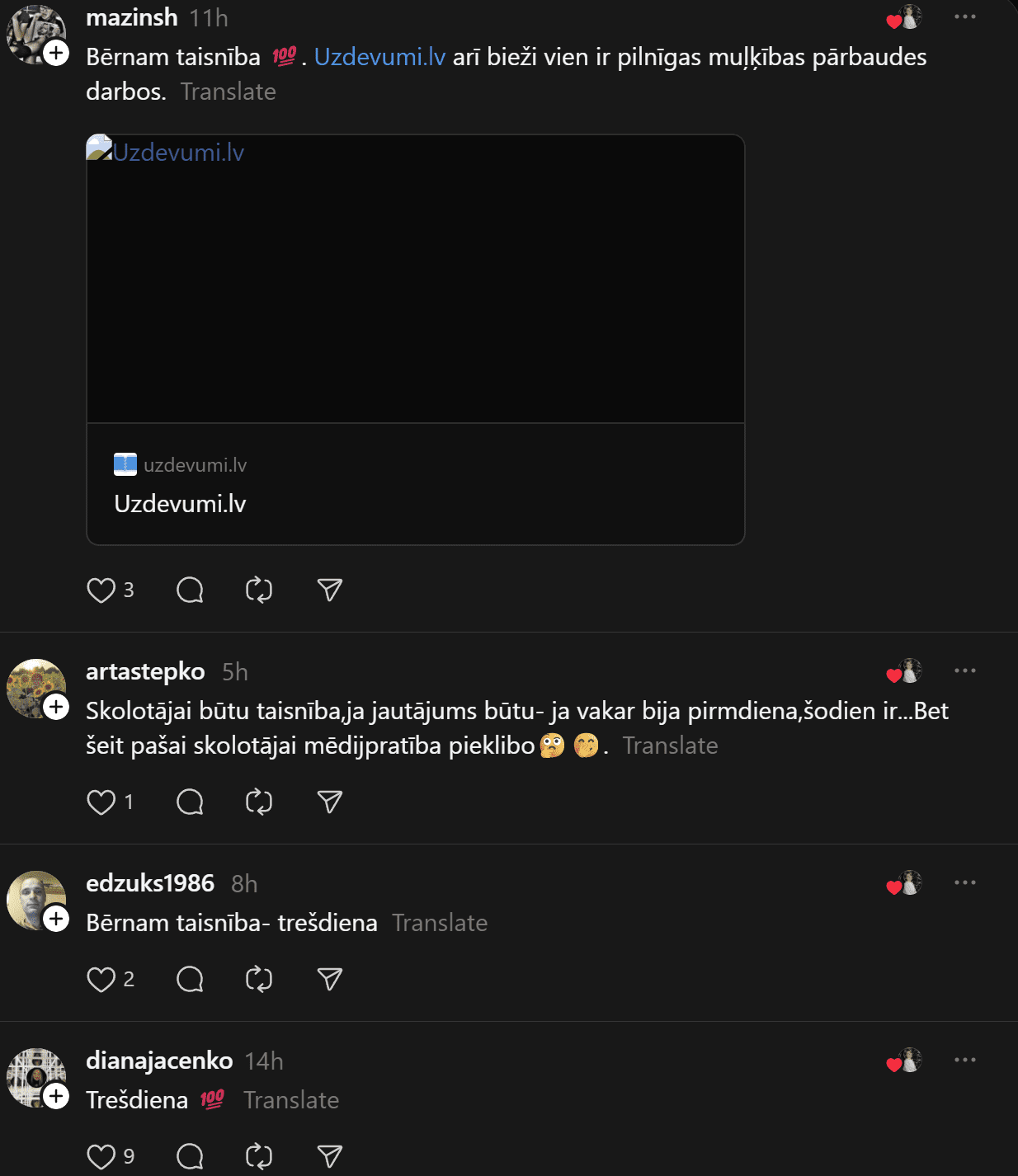This screenshot has width=1018, height=1176.
Task: Open artastepko's profile by username
Action: [145, 671]
